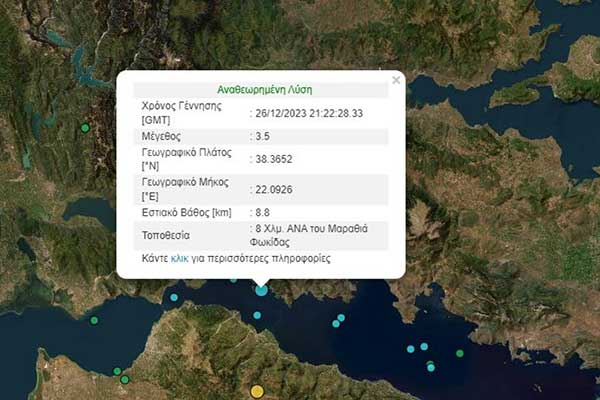This screenshot has height=400, width=600.
Task: Click the location text '8 Χλμ. ΑΝΑ του Μαραθιά'
Action: coord(311,230)
